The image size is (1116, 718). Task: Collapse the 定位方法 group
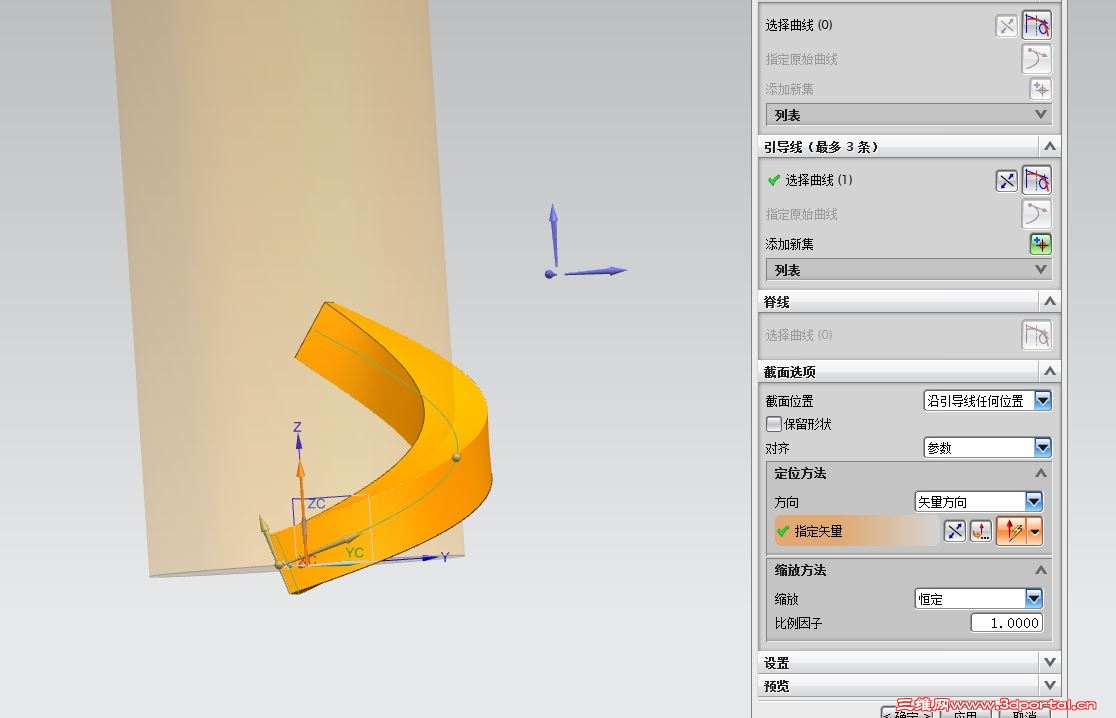[x=1041, y=473]
